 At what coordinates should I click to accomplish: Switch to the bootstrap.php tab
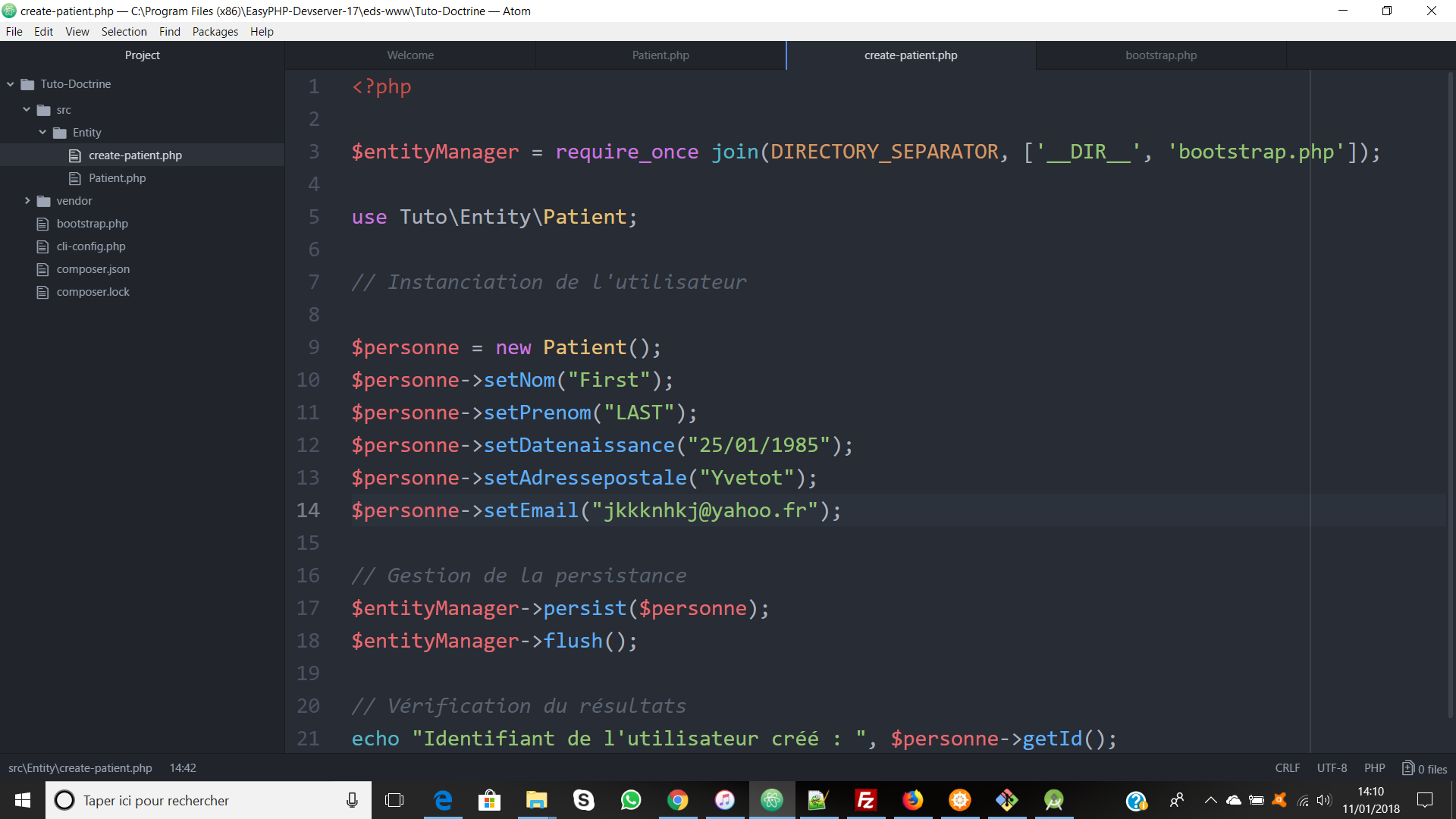coord(1160,55)
